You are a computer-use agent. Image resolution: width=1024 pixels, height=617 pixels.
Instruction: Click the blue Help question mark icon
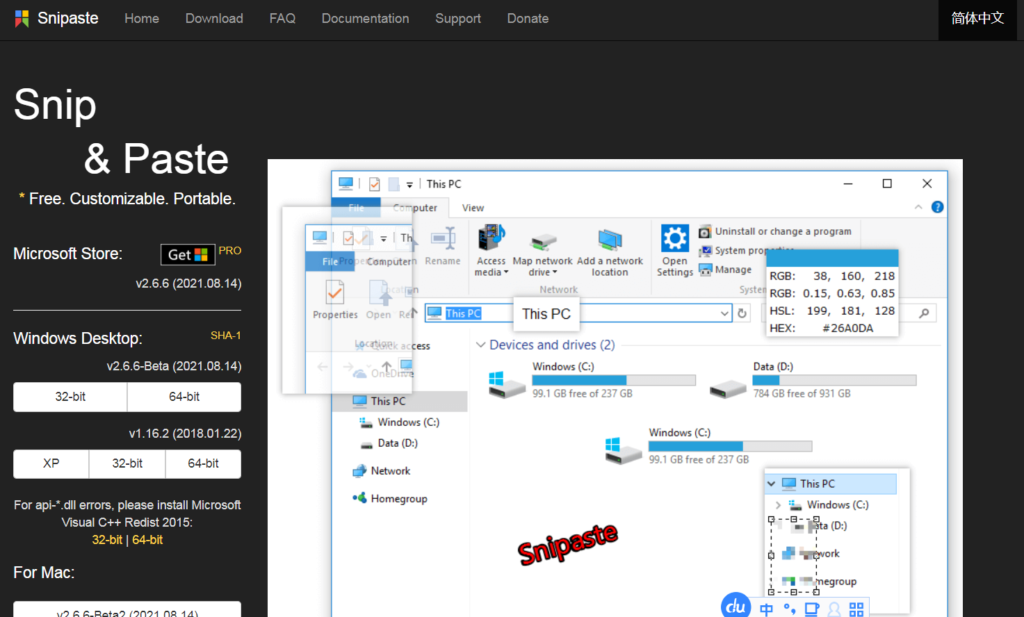tap(937, 207)
